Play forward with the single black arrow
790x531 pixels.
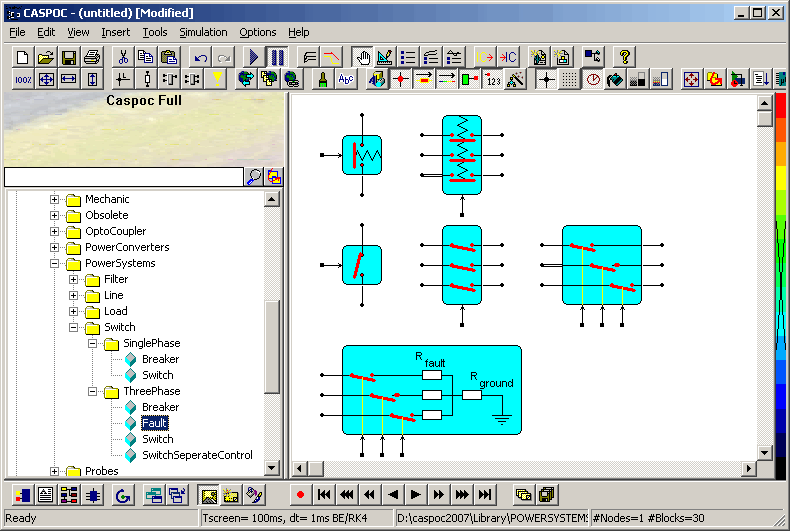pos(416,495)
